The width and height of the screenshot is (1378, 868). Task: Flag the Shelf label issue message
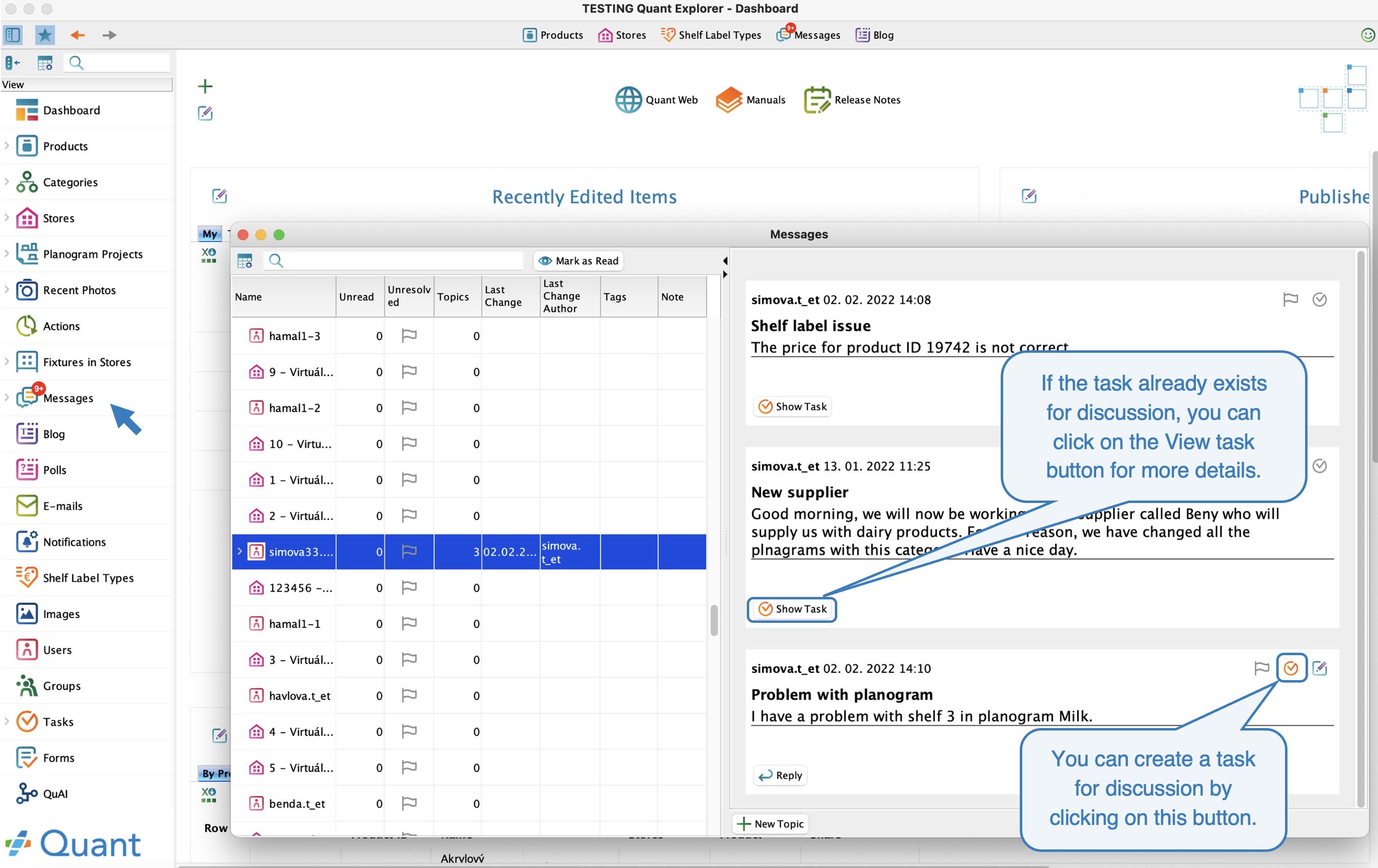coord(1290,299)
